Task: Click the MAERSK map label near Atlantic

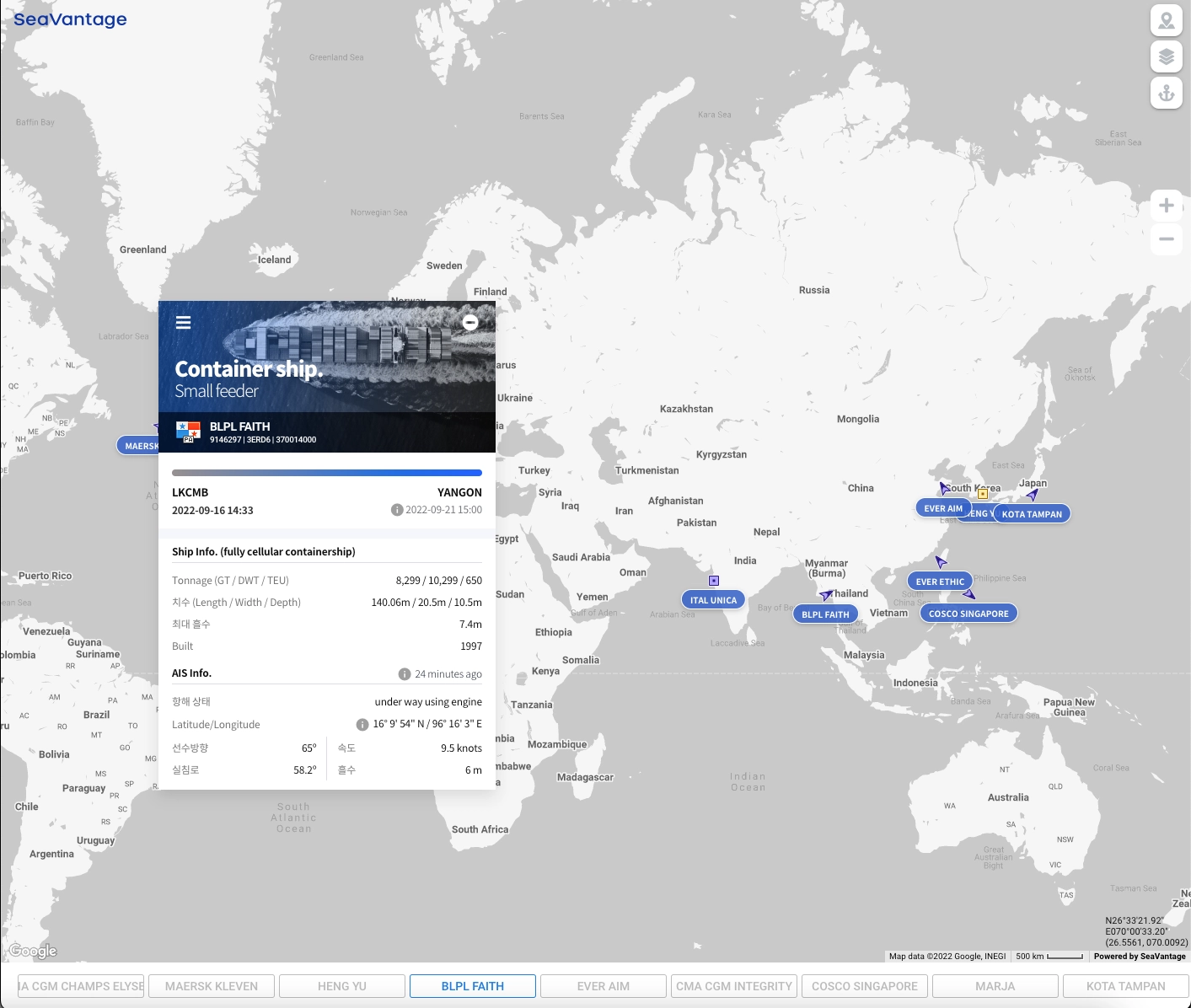Action: pyautogui.click(x=138, y=446)
